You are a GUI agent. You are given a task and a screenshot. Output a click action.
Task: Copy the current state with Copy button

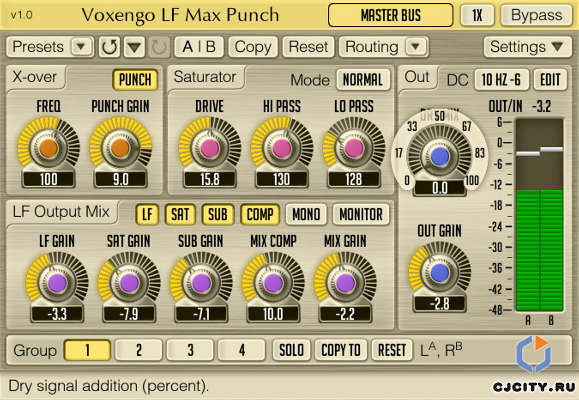coord(253,47)
